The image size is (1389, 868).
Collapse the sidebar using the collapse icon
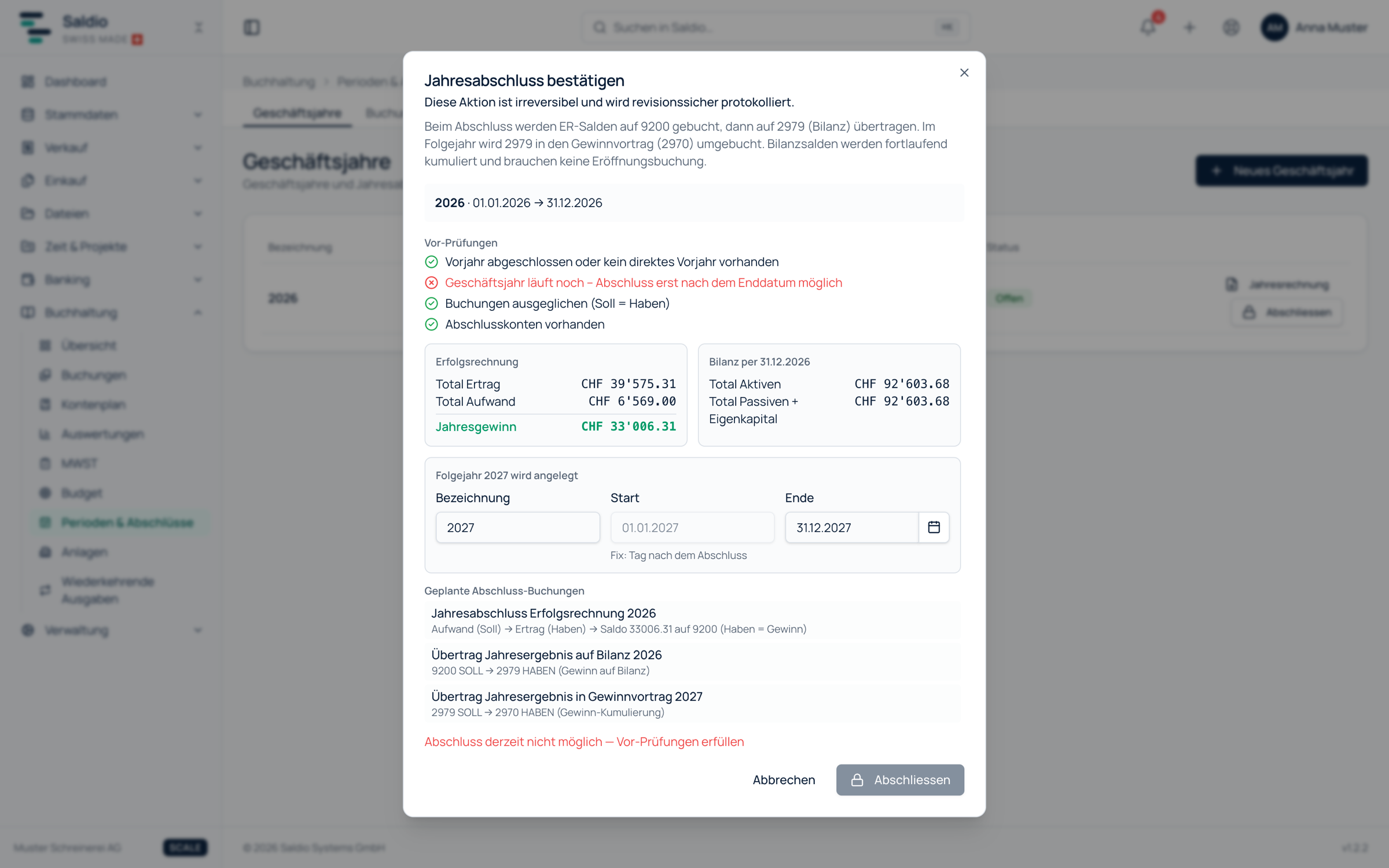click(x=199, y=27)
